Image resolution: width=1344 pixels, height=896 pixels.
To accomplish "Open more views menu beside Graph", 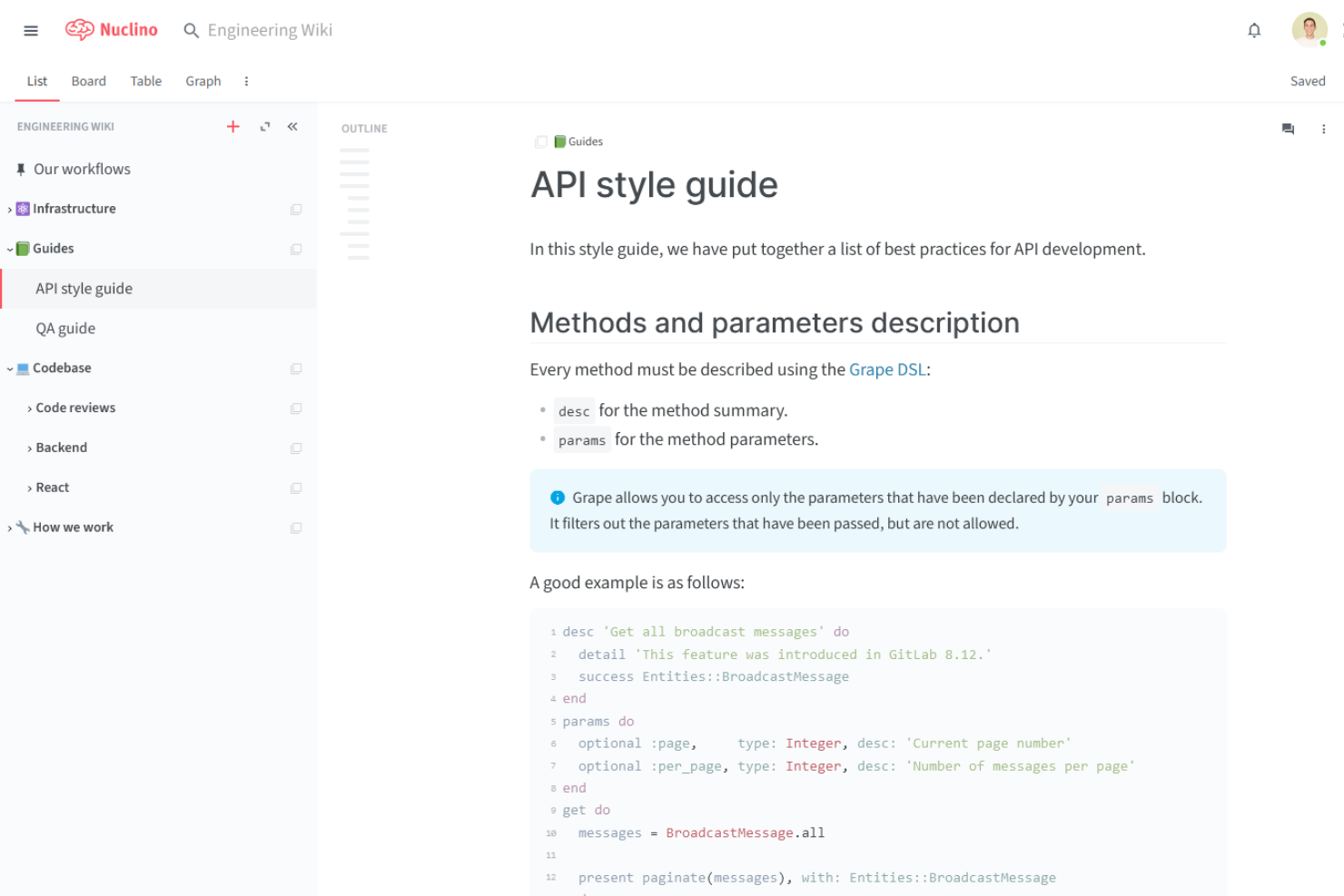I will [246, 82].
